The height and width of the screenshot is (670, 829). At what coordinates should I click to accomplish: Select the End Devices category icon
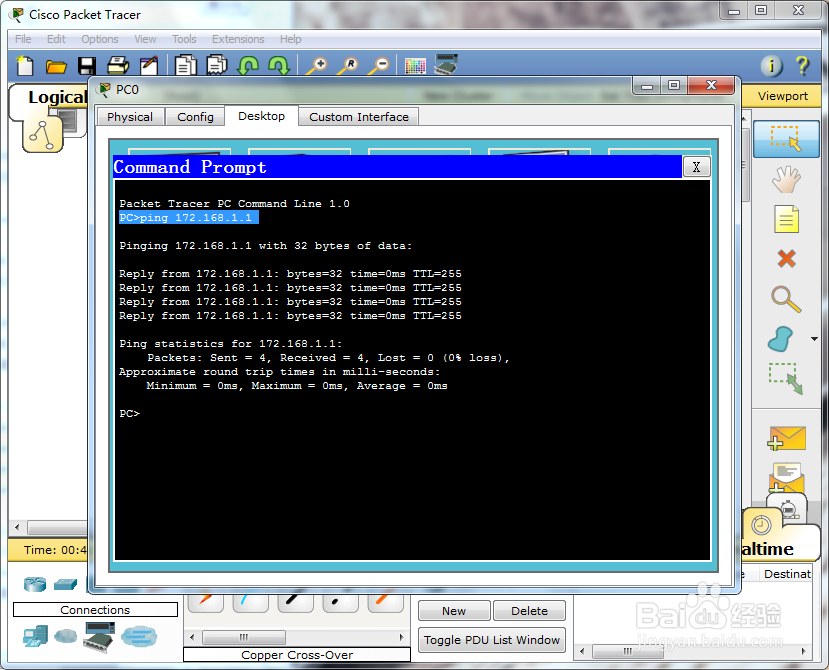click(35, 636)
